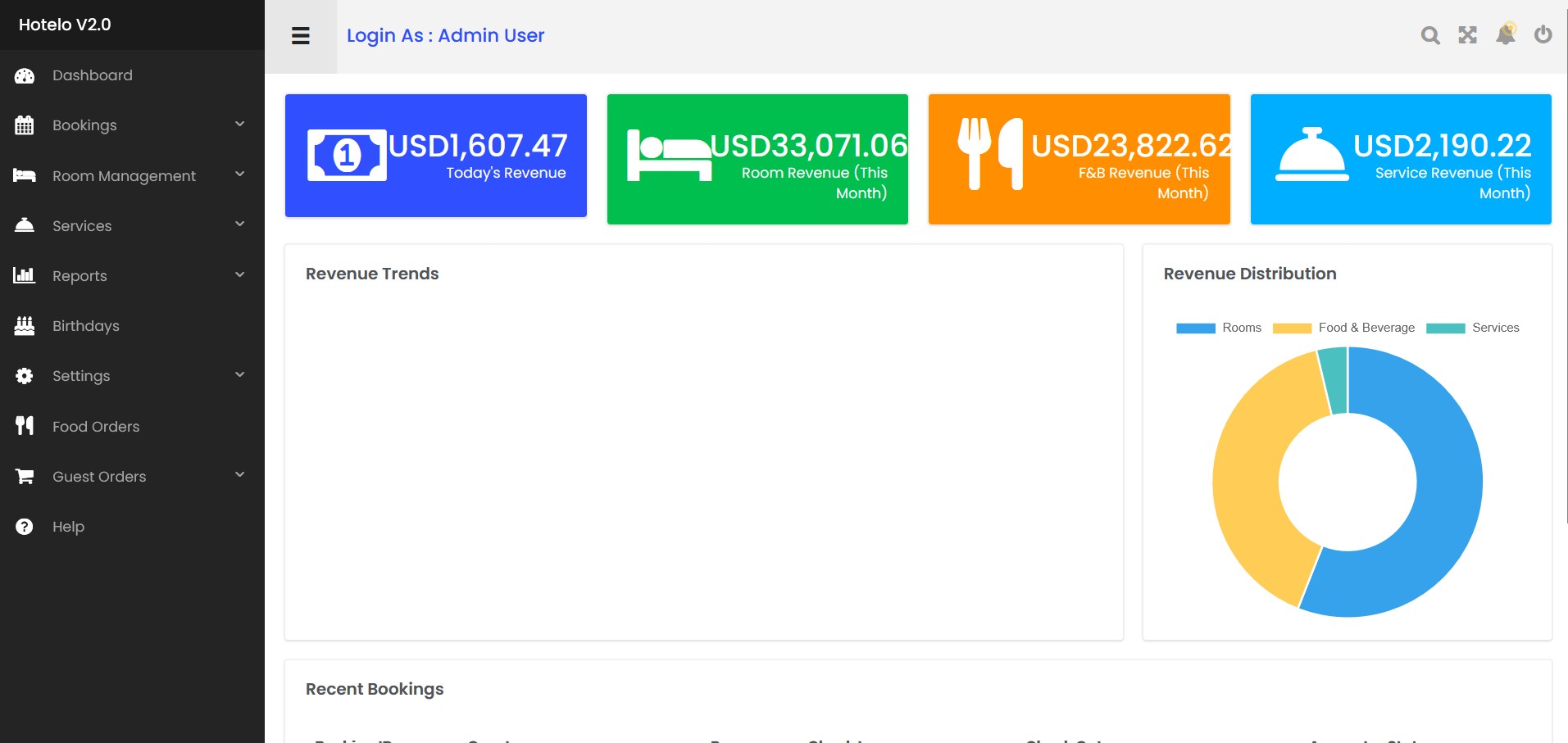
Task: Click the Revenue Distribution heading
Action: tap(1250, 274)
